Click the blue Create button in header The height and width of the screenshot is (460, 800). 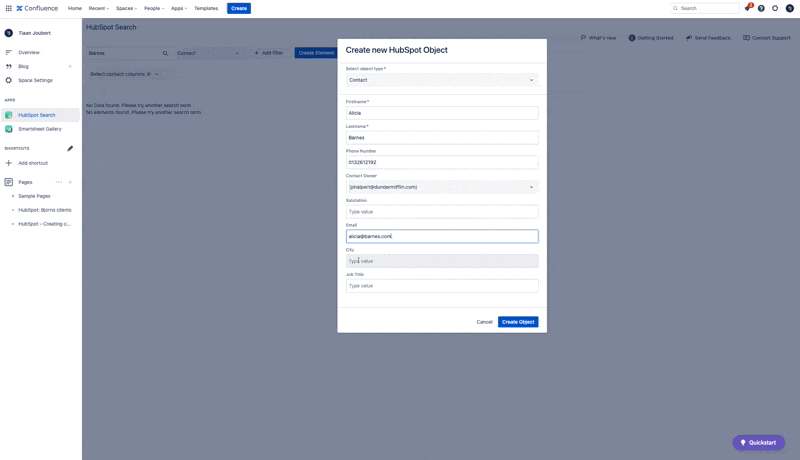tap(239, 8)
